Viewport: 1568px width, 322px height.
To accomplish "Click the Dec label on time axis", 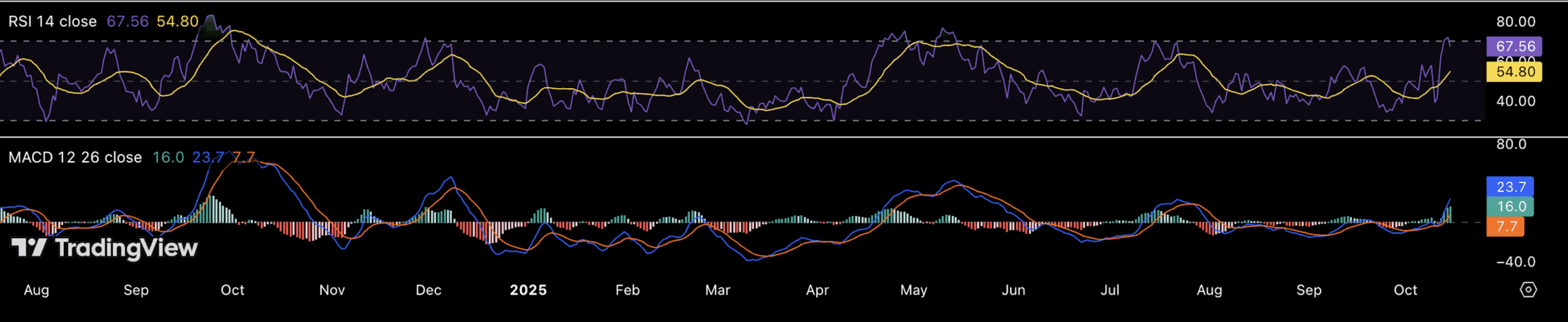I will tap(429, 290).
